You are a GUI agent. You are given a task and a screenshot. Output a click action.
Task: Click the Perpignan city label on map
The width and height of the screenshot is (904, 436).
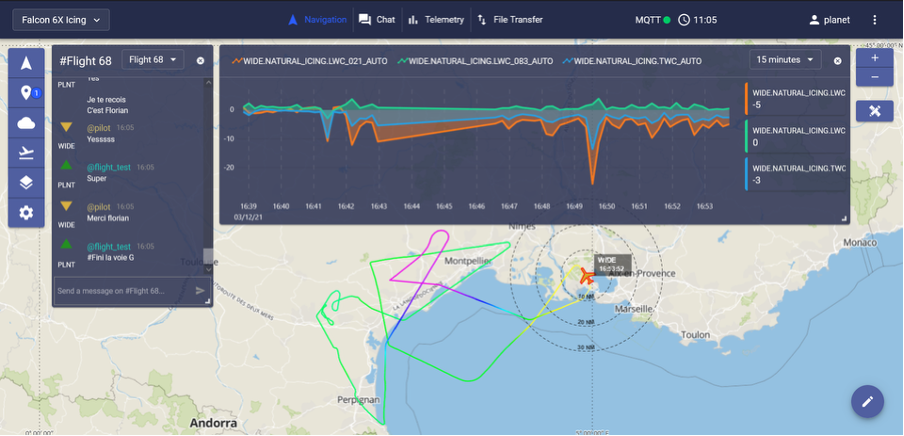(x=359, y=399)
